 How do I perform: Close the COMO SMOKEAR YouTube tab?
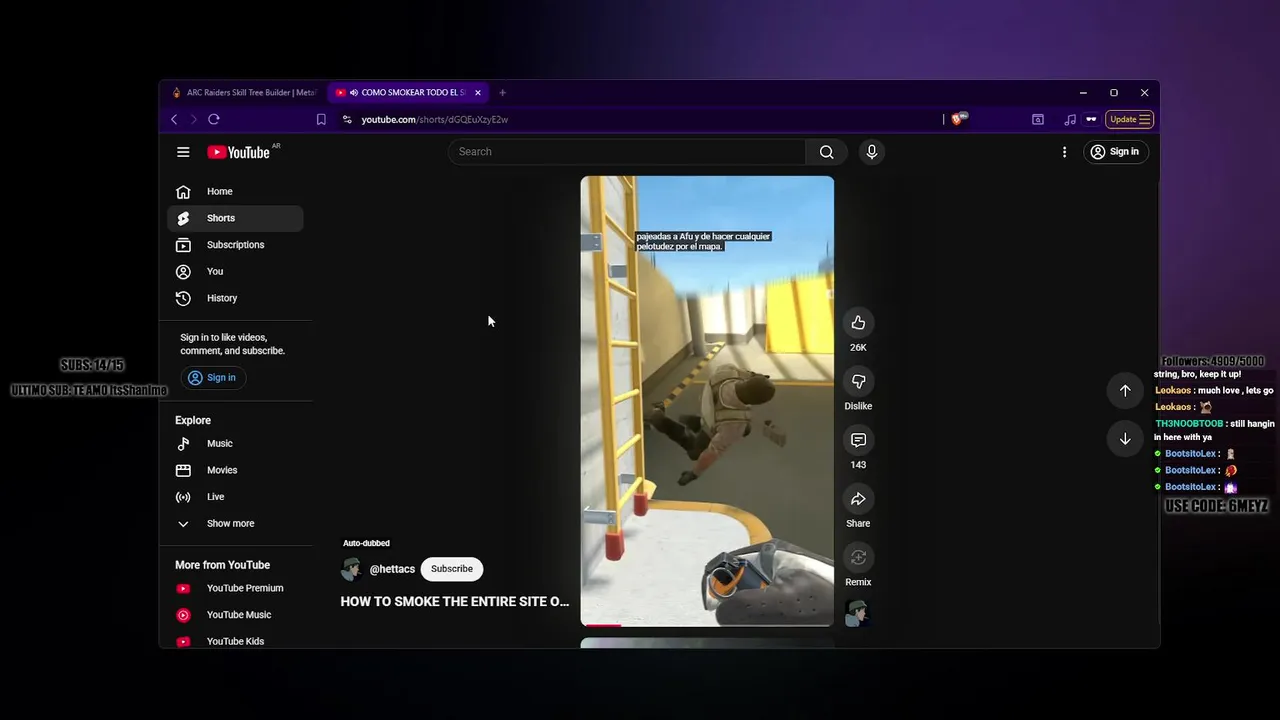coord(478,92)
